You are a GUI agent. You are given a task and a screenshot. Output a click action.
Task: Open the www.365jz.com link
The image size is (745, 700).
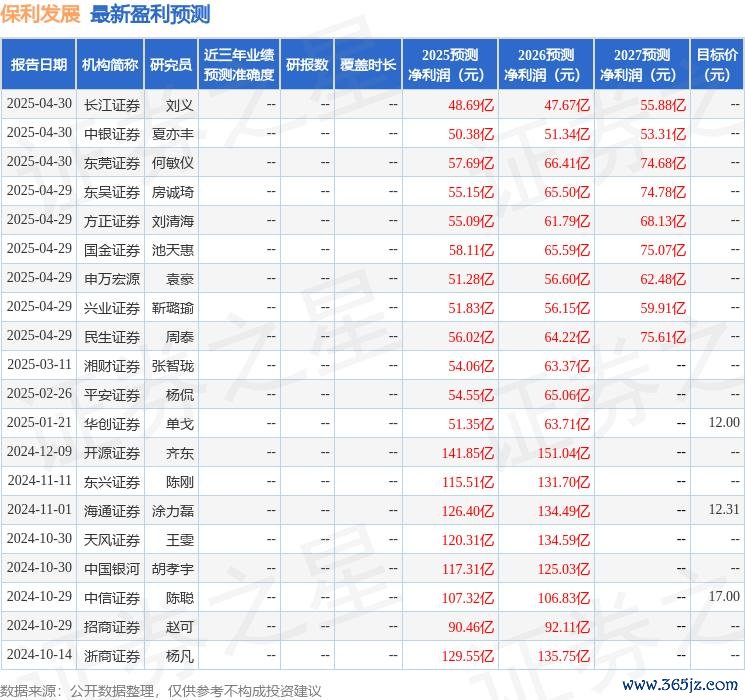[x=680, y=685]
